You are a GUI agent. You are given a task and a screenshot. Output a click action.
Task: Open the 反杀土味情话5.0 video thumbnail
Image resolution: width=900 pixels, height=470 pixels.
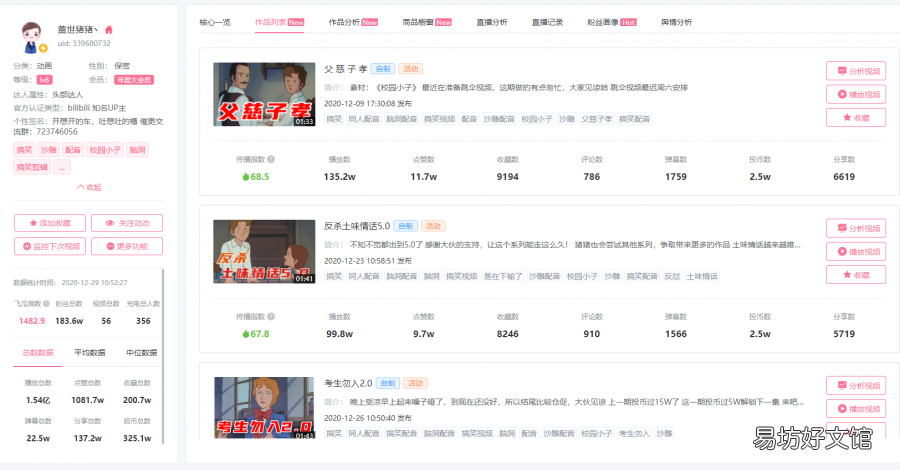(264, 251)
